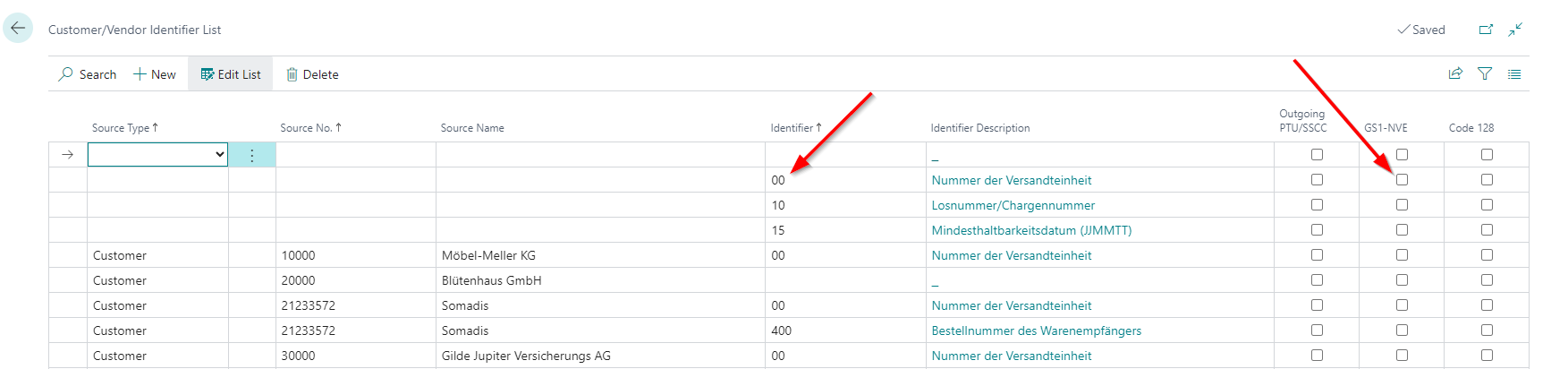Open the Bestellnummer des Warenempfängers link

pyautogui.click(x=1036, y=330)
